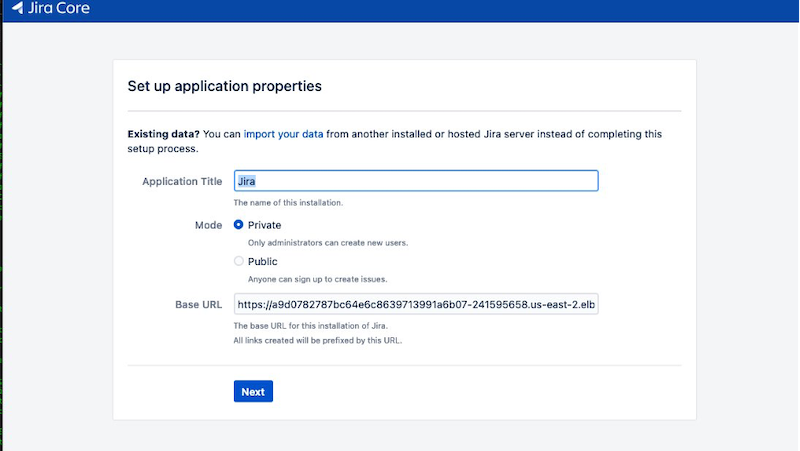This screenshot has height=451, width=800.
Task: Click the 'Mode' label text
Action: coord(208,225)
